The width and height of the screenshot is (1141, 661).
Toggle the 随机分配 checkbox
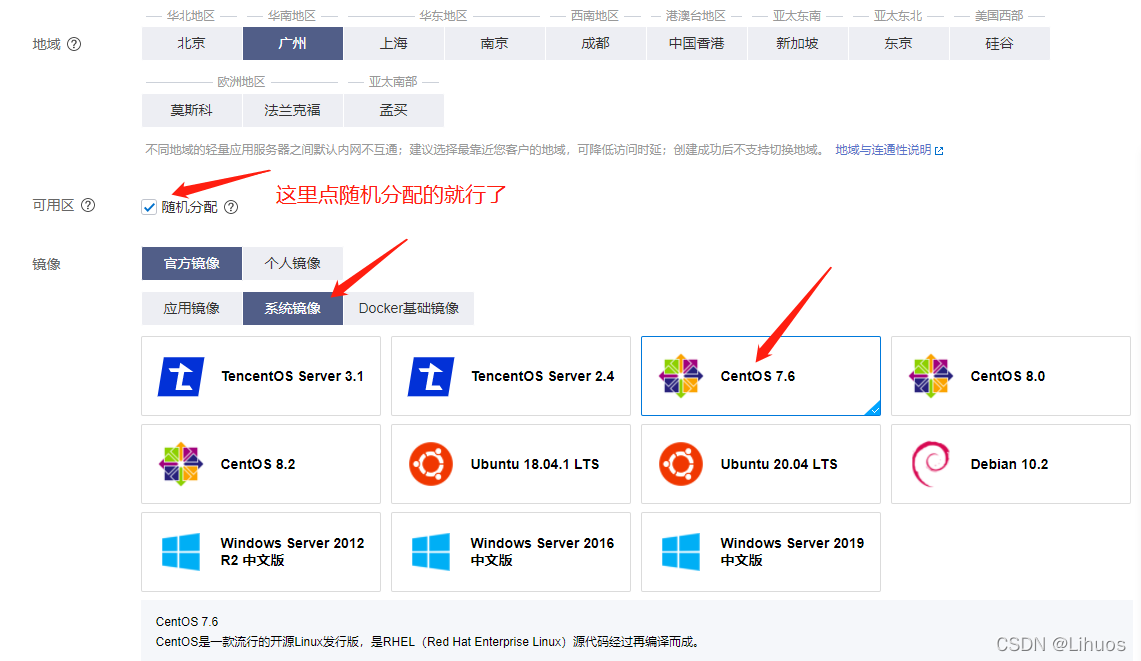tap(149, 207)
